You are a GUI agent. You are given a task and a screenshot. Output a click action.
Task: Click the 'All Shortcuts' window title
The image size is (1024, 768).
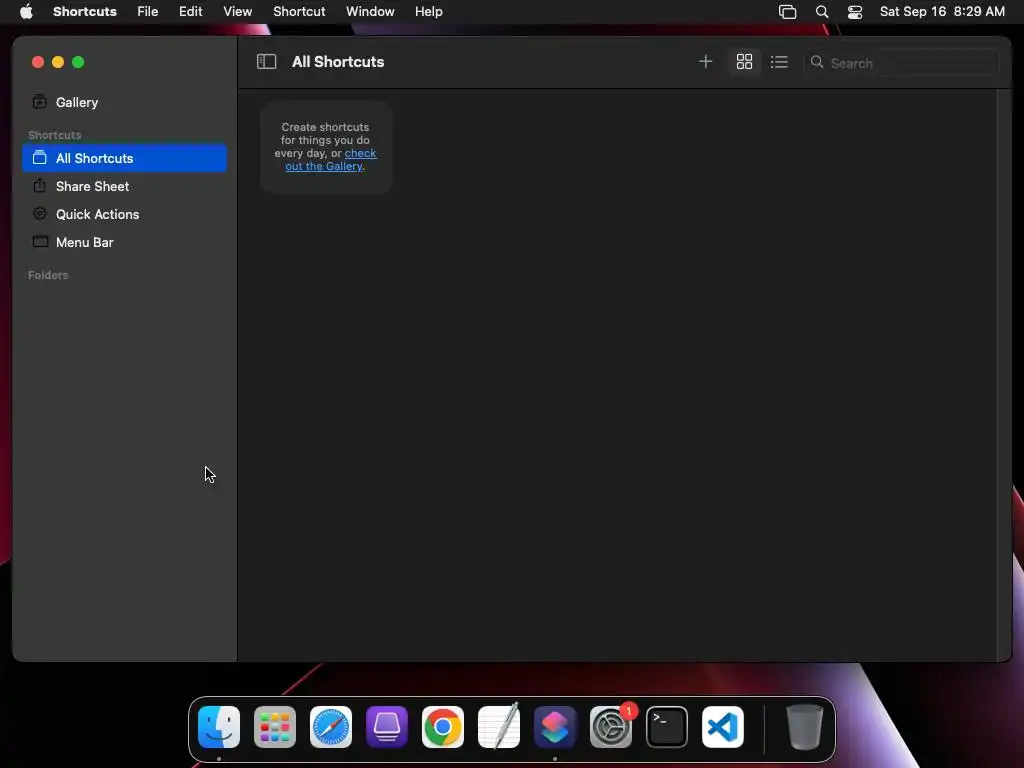(x=338, y=62)
